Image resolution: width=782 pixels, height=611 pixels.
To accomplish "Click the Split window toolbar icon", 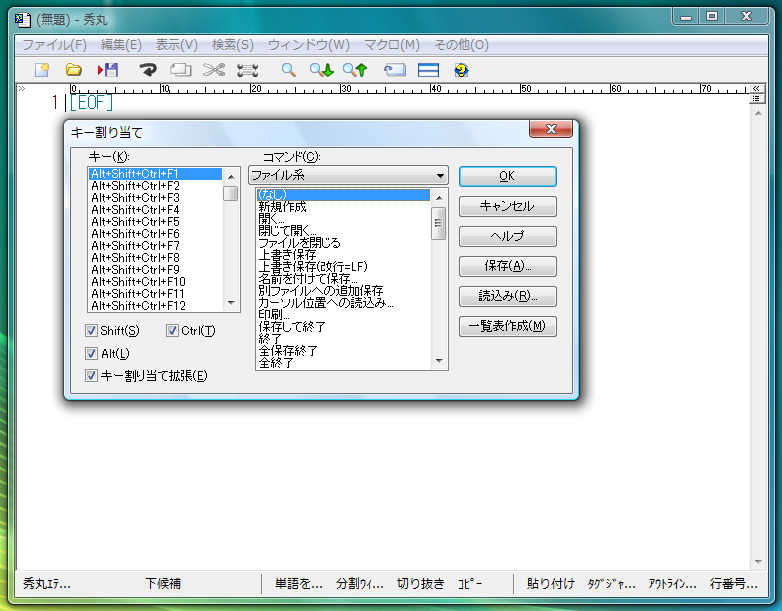I will pos(428,70).
